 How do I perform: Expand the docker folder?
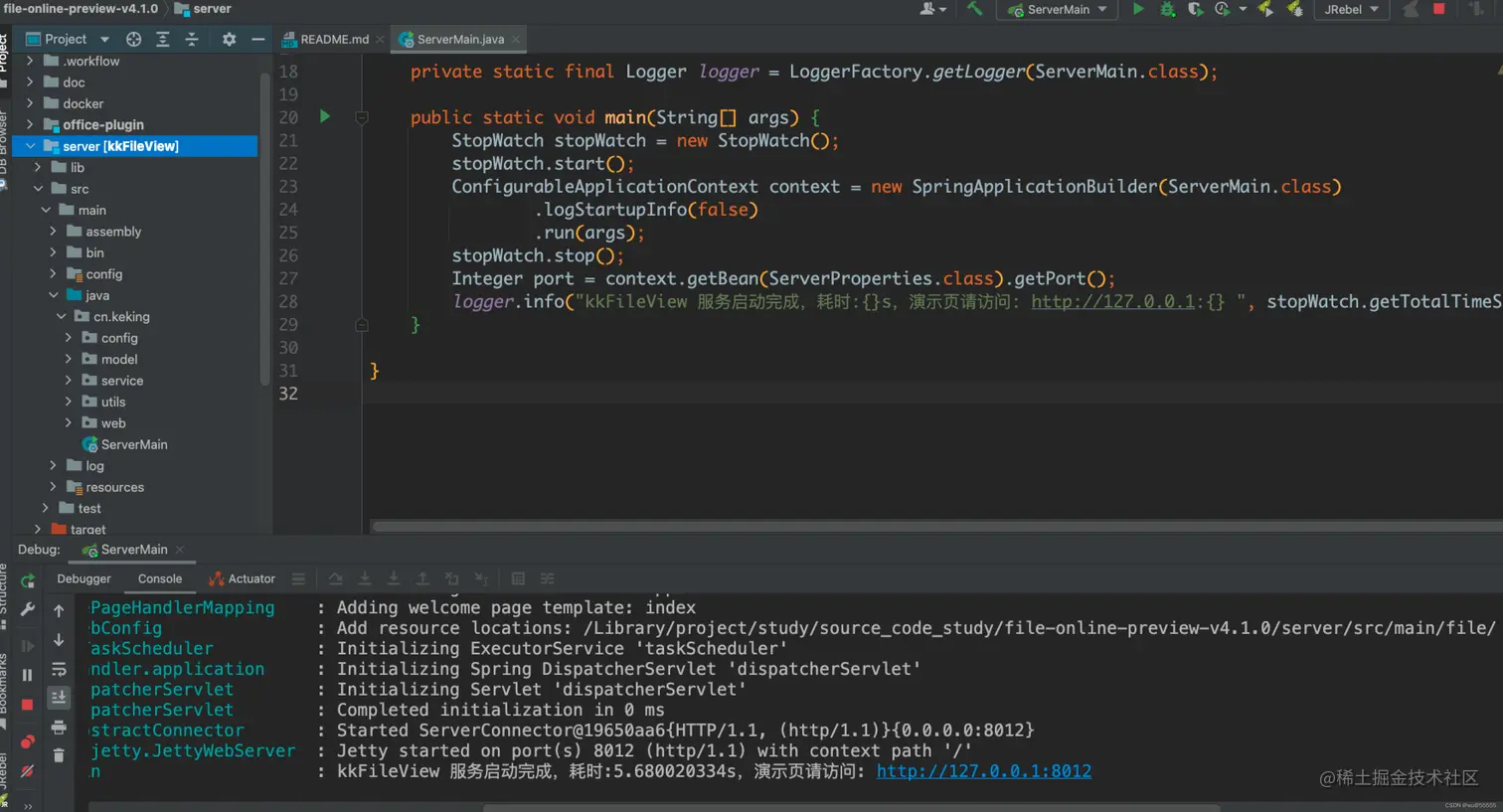click(x=30, y=103)
